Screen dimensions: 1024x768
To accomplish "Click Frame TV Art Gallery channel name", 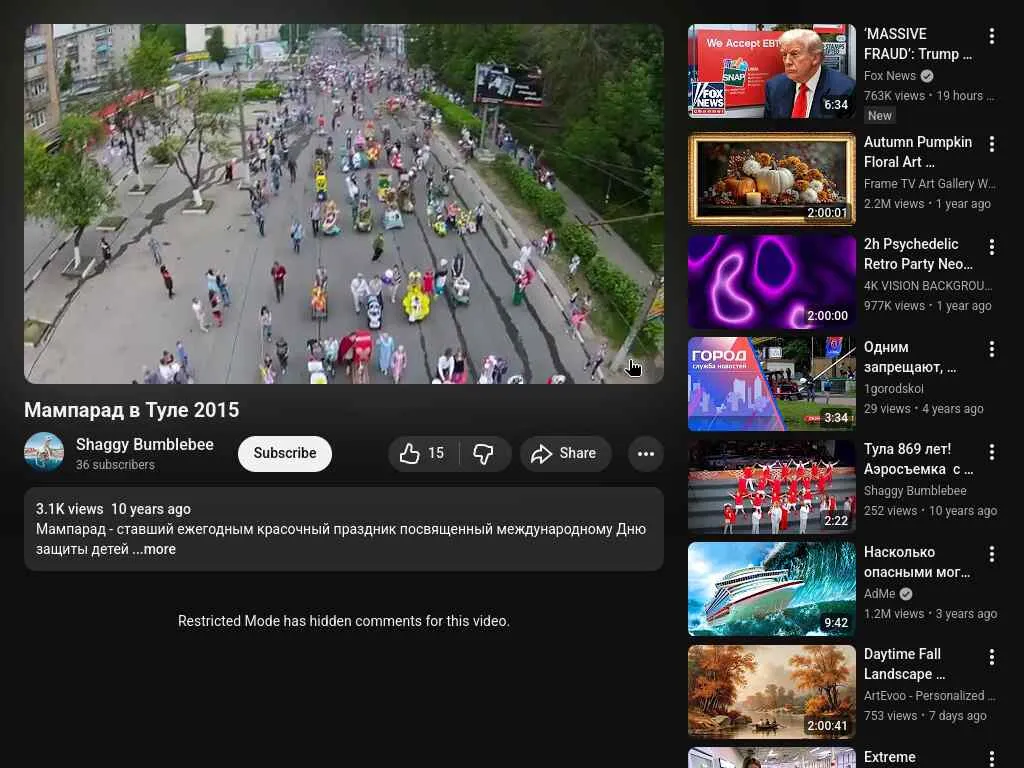I will [929, 184].
